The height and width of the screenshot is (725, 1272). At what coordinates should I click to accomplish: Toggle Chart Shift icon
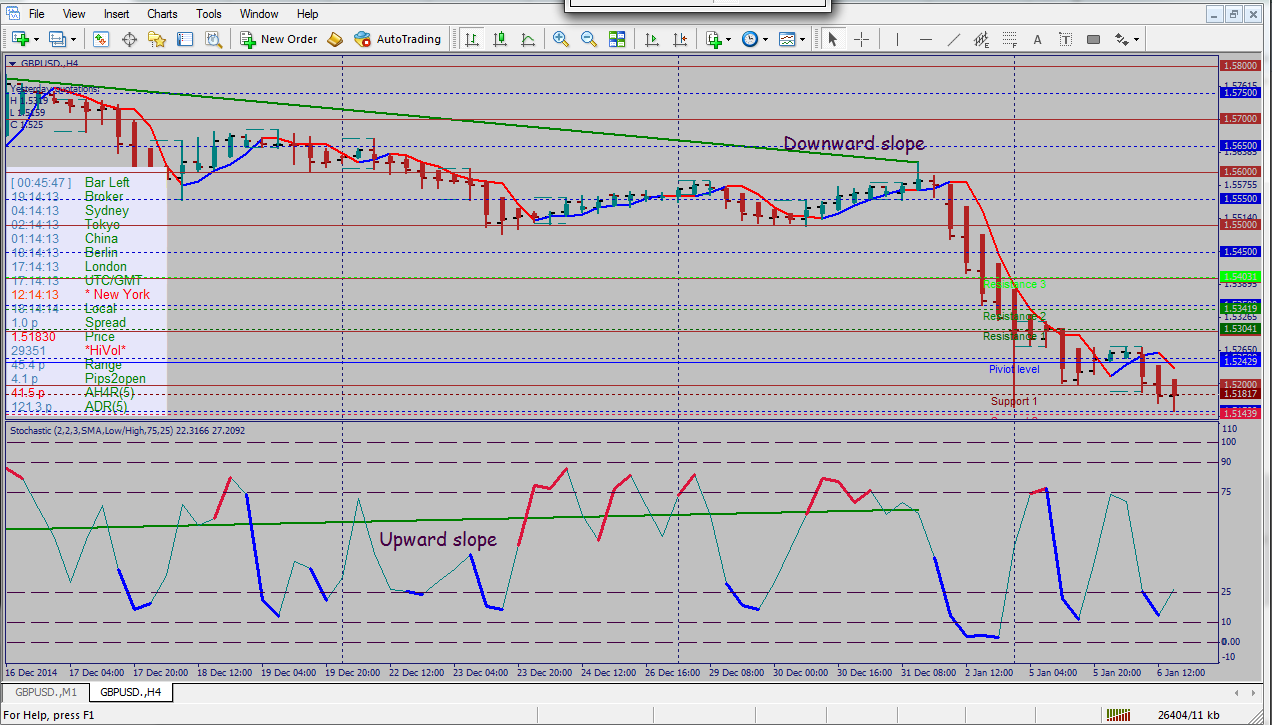pyautogui.click(x=680, y=39)
